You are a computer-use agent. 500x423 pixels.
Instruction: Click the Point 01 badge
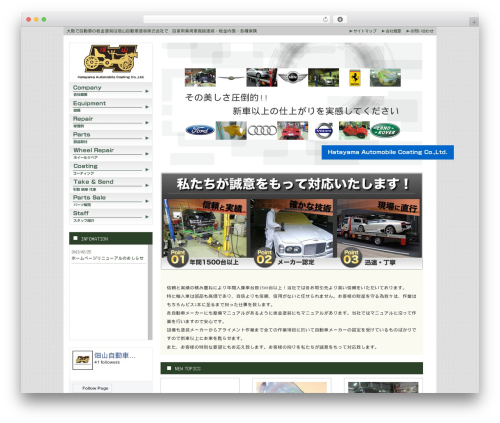click(x=178, y=258)
